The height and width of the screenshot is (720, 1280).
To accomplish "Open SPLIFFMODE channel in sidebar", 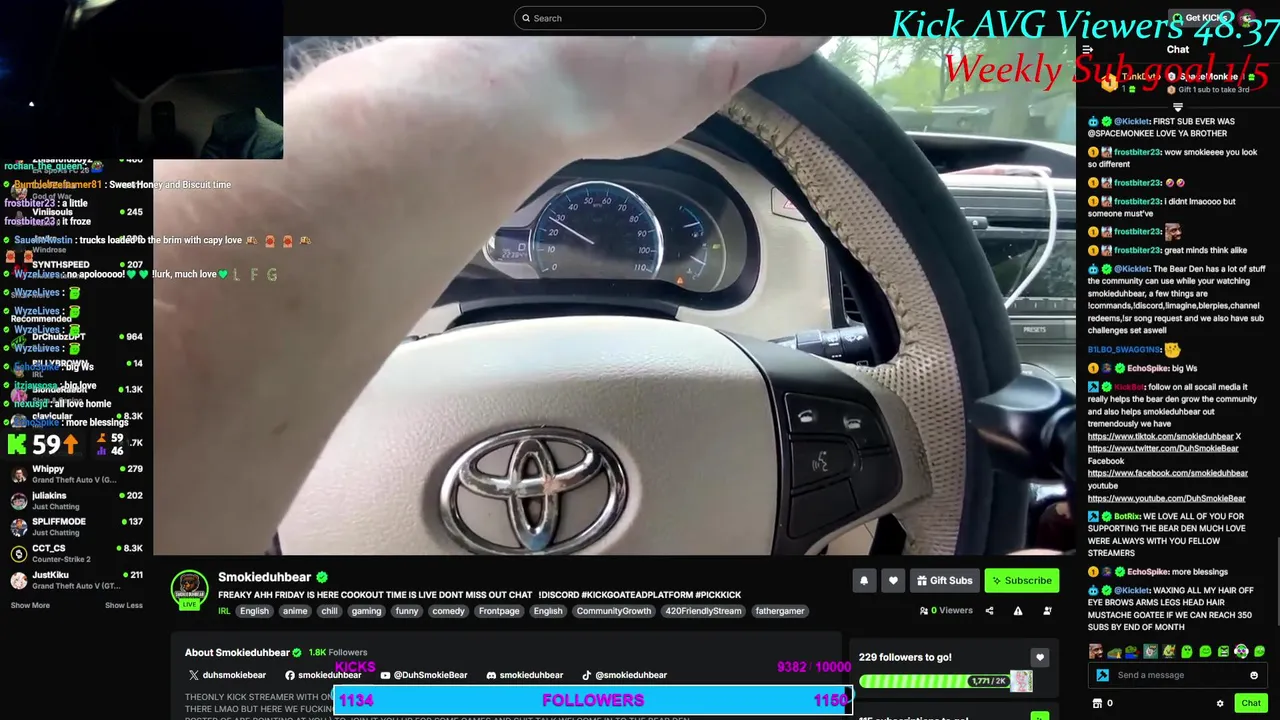I will [x=76, y=527].
